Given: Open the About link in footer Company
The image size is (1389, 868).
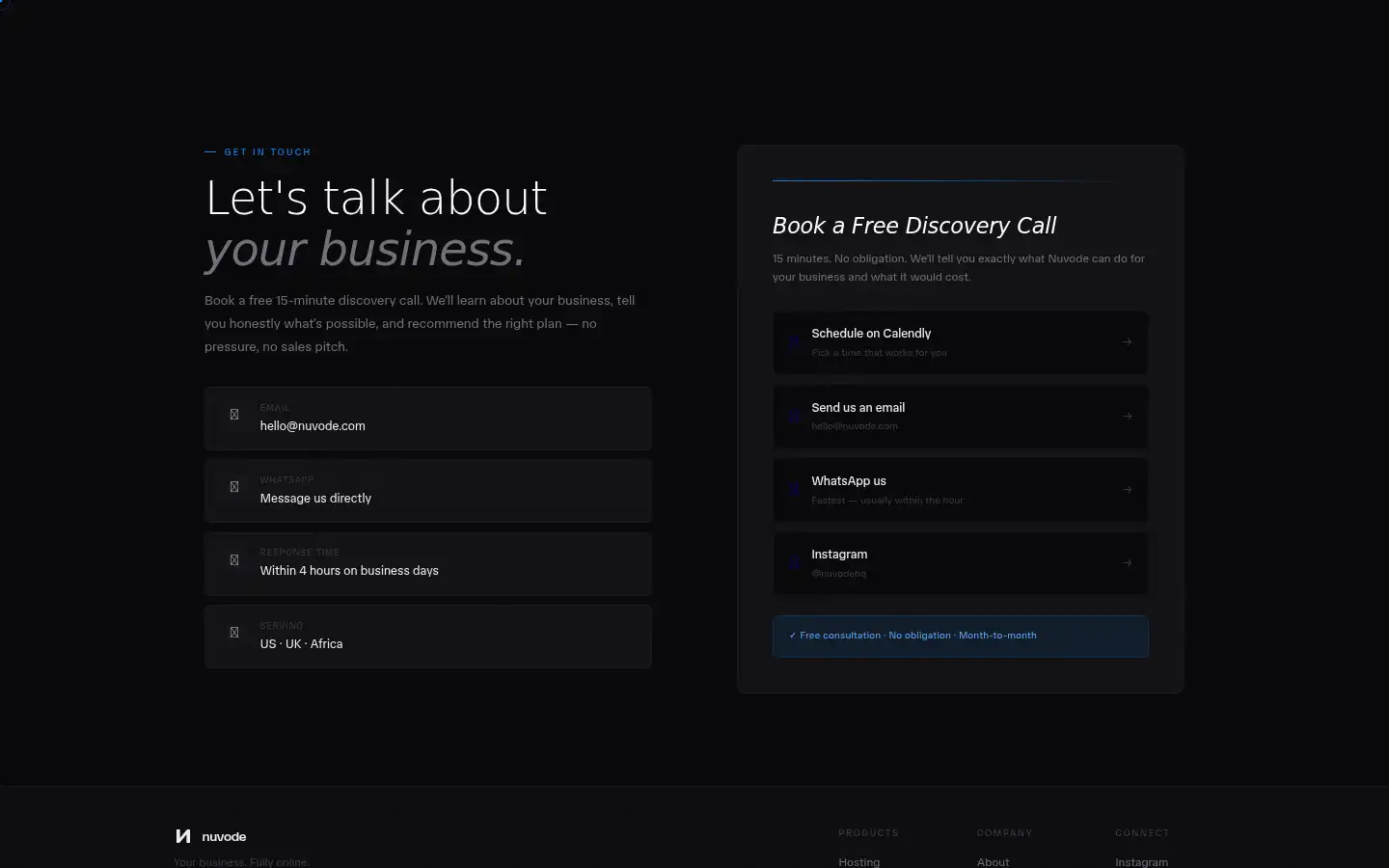Looking at the screenshot, I should (993, 862).
